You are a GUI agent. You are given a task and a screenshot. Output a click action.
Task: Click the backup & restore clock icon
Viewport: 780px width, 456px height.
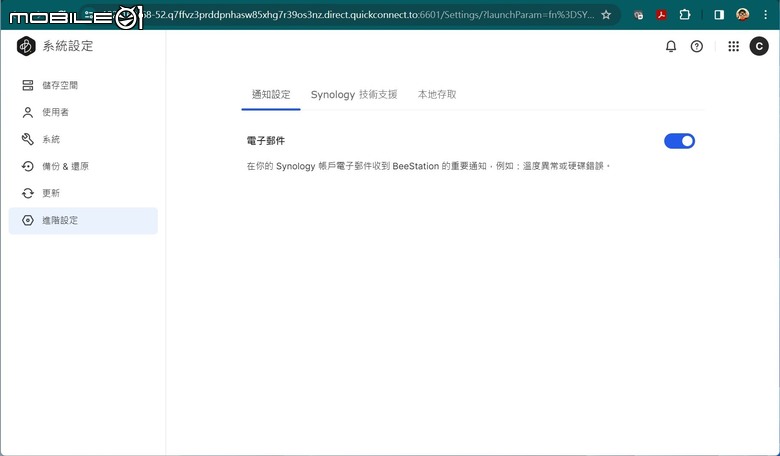coord(28,166)
